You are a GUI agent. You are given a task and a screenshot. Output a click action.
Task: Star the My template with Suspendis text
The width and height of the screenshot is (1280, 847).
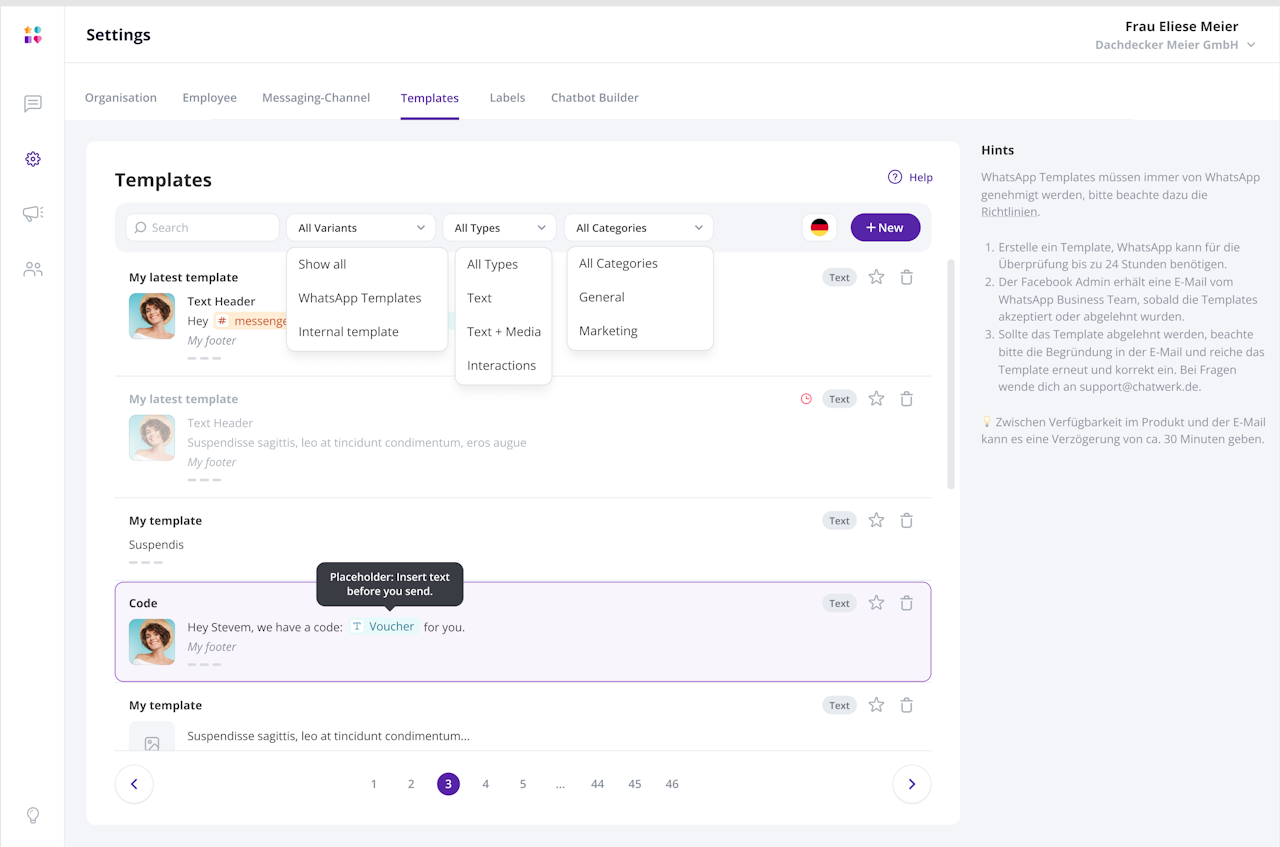click(876, 520)
